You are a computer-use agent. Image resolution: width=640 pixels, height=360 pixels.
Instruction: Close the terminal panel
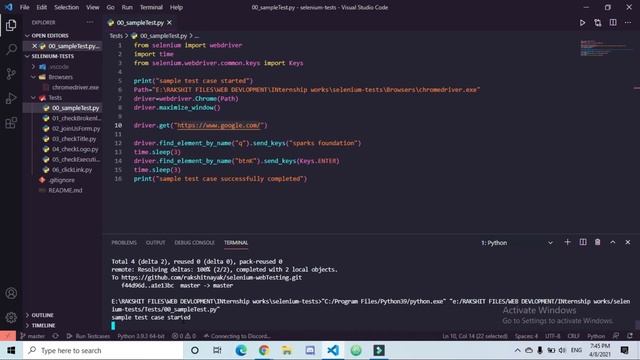click(628, 242)
